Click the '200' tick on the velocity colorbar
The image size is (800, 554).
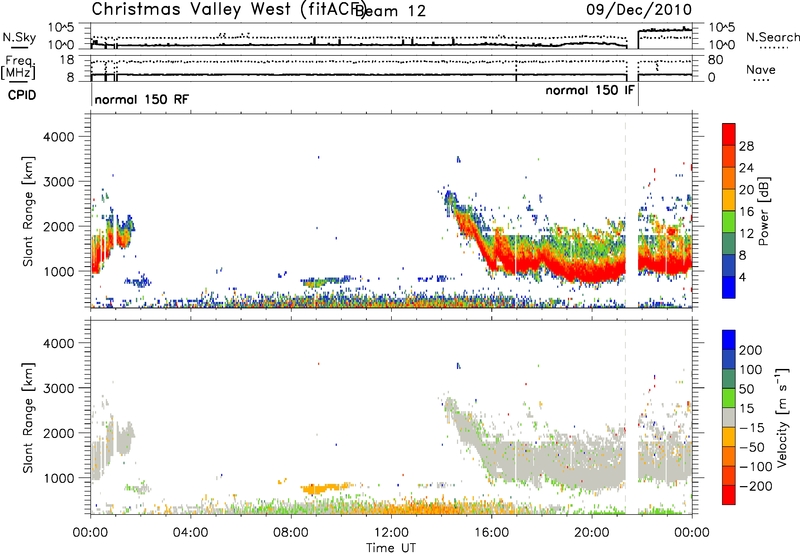tap(751, 350)
